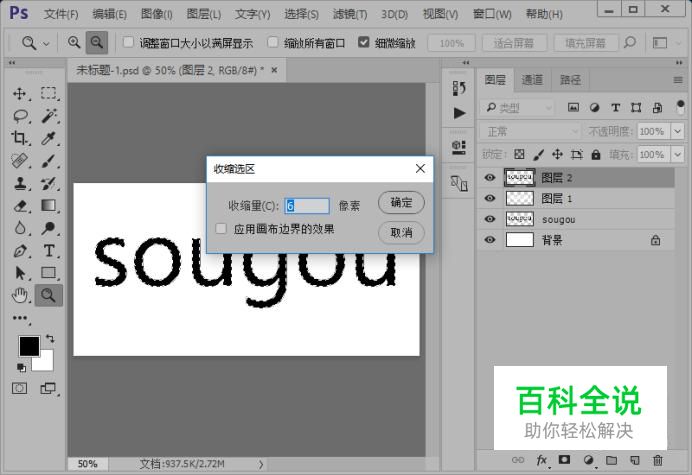Choose Zoom Out in the options bar

[97, 42]
